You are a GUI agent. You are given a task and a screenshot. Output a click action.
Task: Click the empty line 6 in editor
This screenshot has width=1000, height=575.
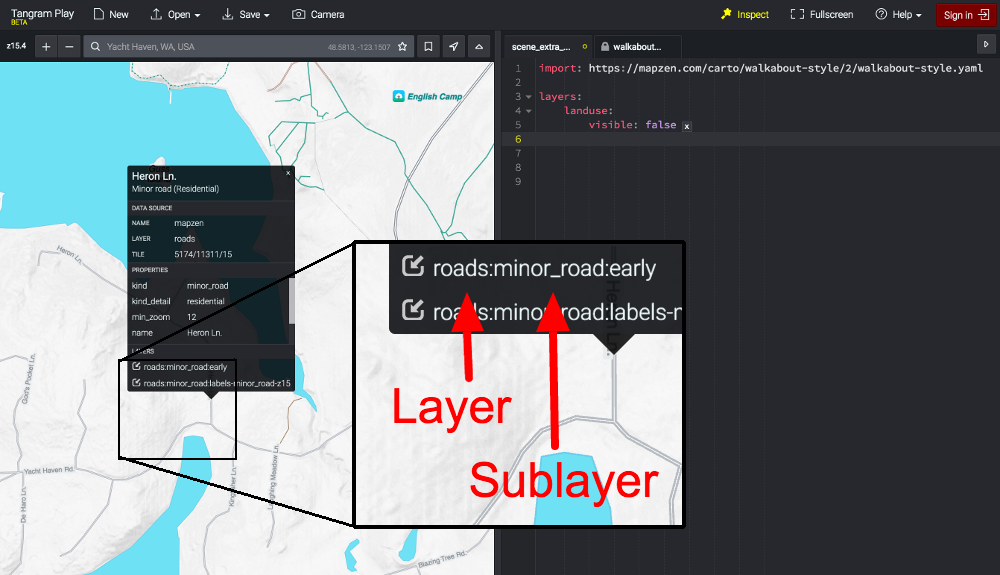point(753,139)
